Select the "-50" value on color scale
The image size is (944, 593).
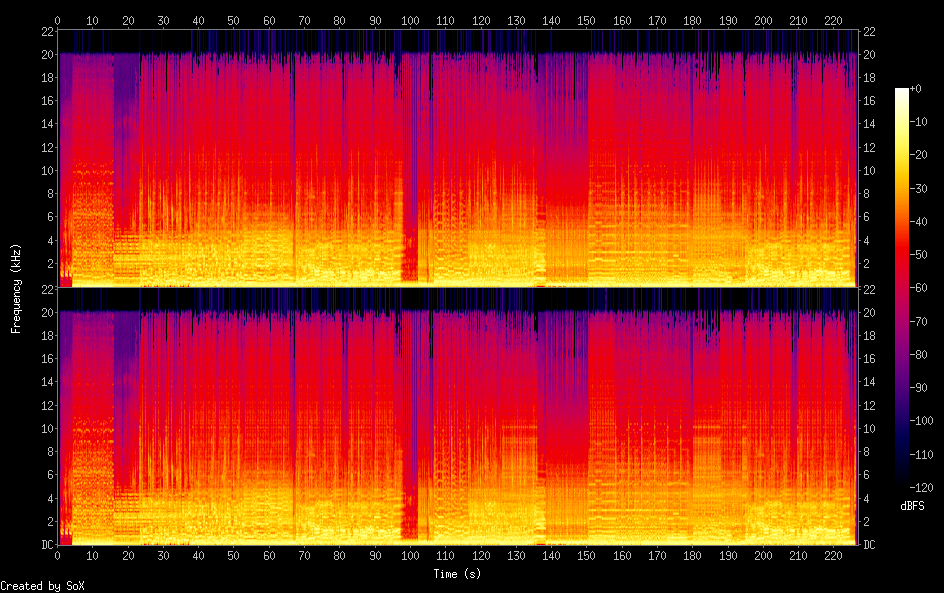coord(918,255)
